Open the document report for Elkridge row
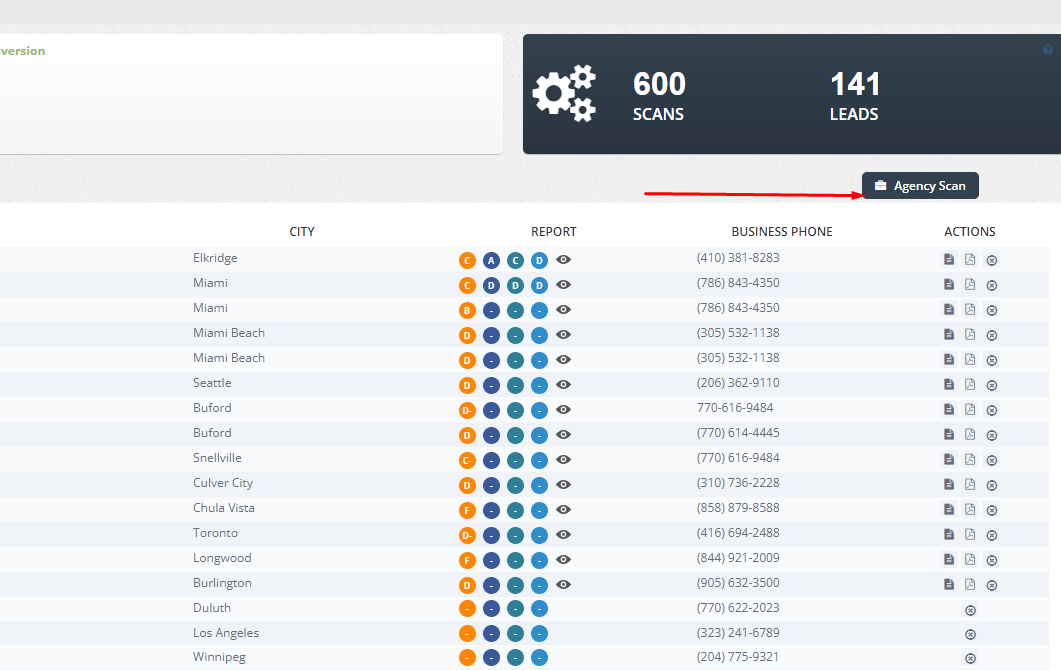The width and height of the screenshot is (1061, 670). pyautogui.click(x=949, y=260)
